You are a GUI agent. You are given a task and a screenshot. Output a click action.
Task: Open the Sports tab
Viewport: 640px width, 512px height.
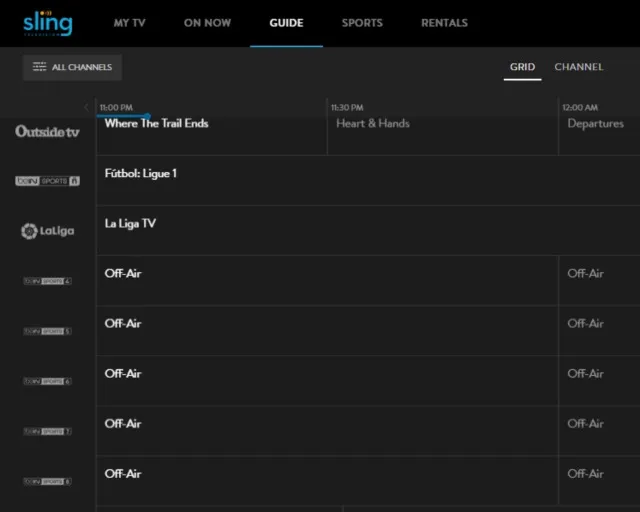362,23
